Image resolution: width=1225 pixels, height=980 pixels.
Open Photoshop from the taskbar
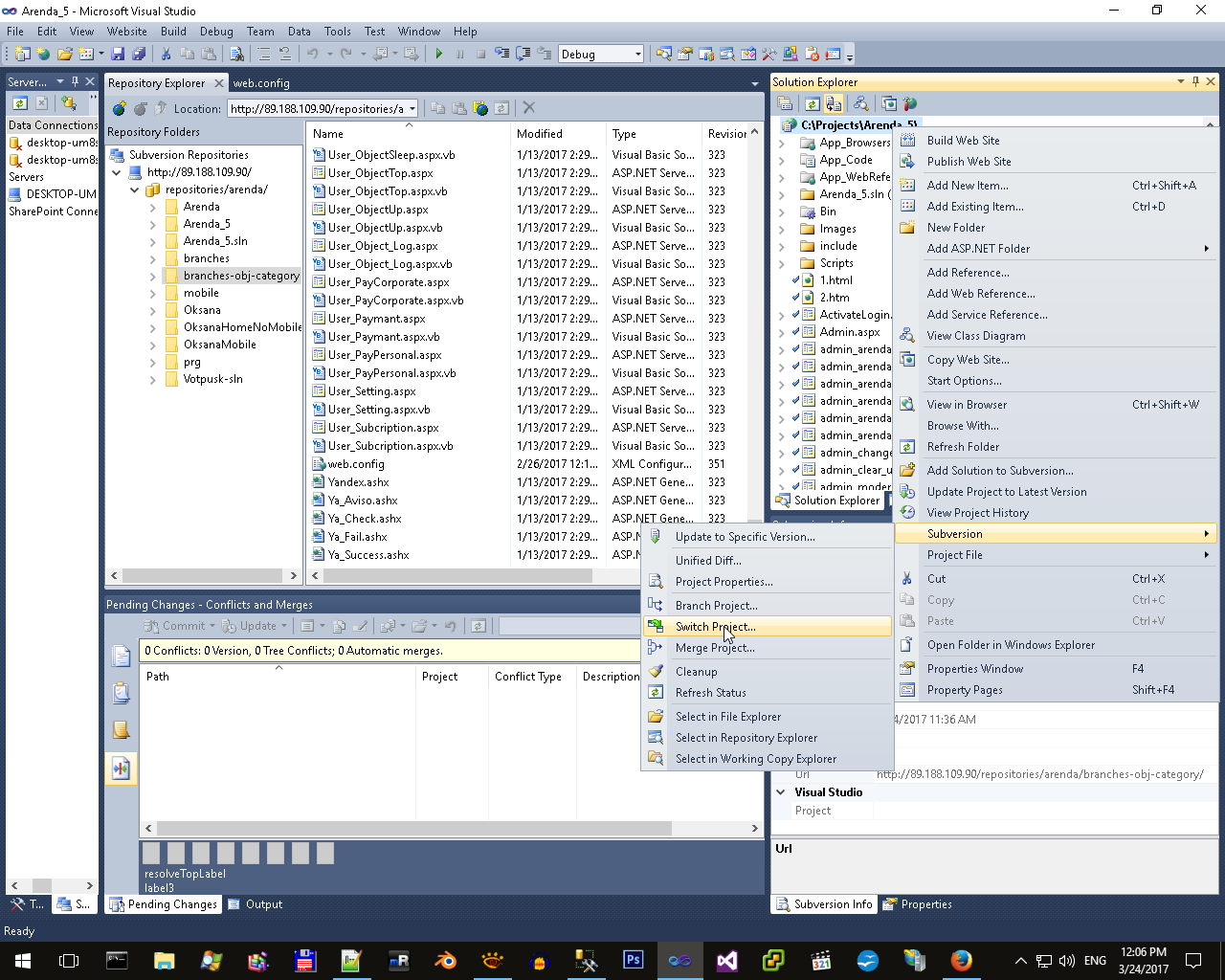633,960
